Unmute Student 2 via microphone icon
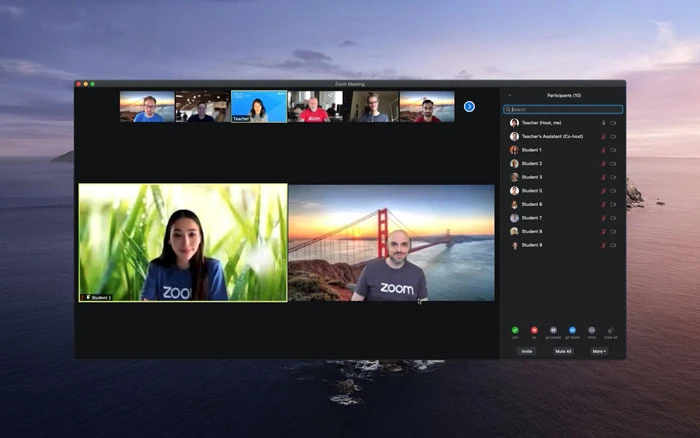The width and height of the screenshot is (700, 438). pyautogui.click(x=603, y=163)
